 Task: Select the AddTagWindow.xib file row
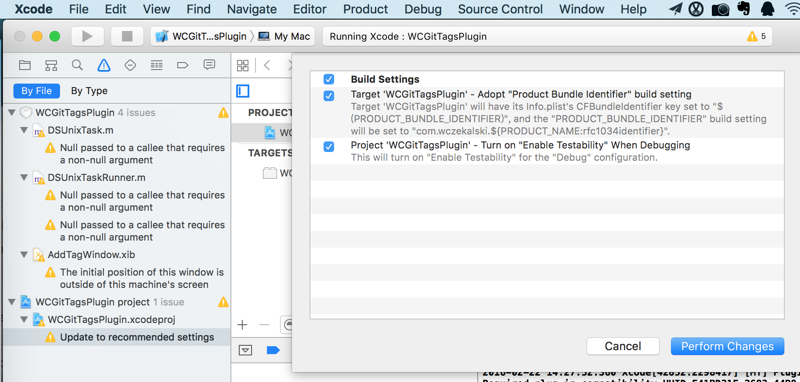(117, 254)
